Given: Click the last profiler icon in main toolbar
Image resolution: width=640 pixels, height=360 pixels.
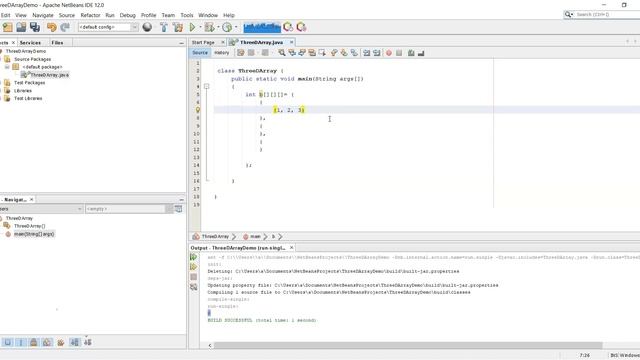Looking at the screenshot, I should pos(301,27).
